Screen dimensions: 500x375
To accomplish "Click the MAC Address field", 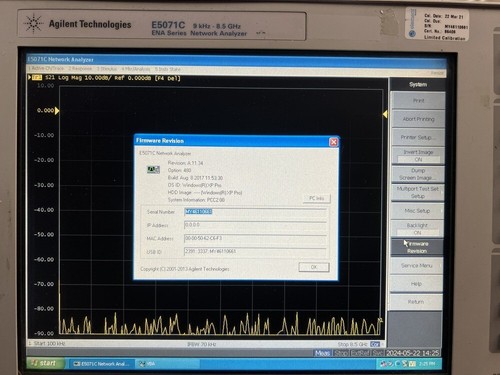I will coord(255,238).
